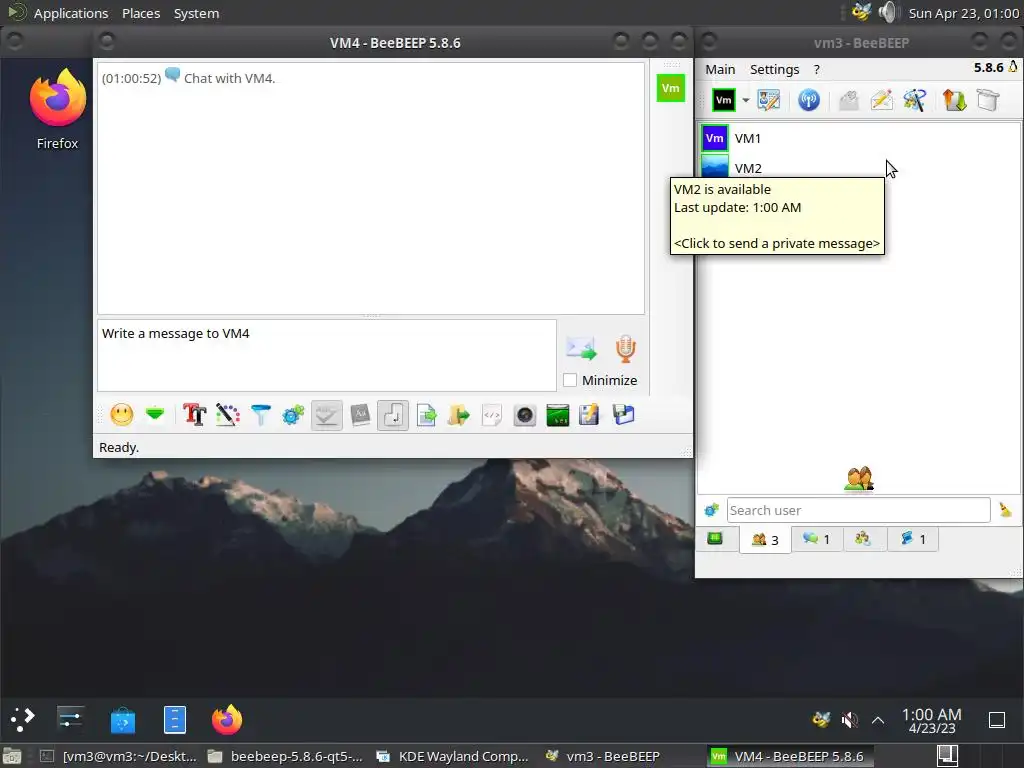This screenshot has width=1024, height=768.
Task: Click the send folder arrow icon
Action: click(x=459, y=415)
